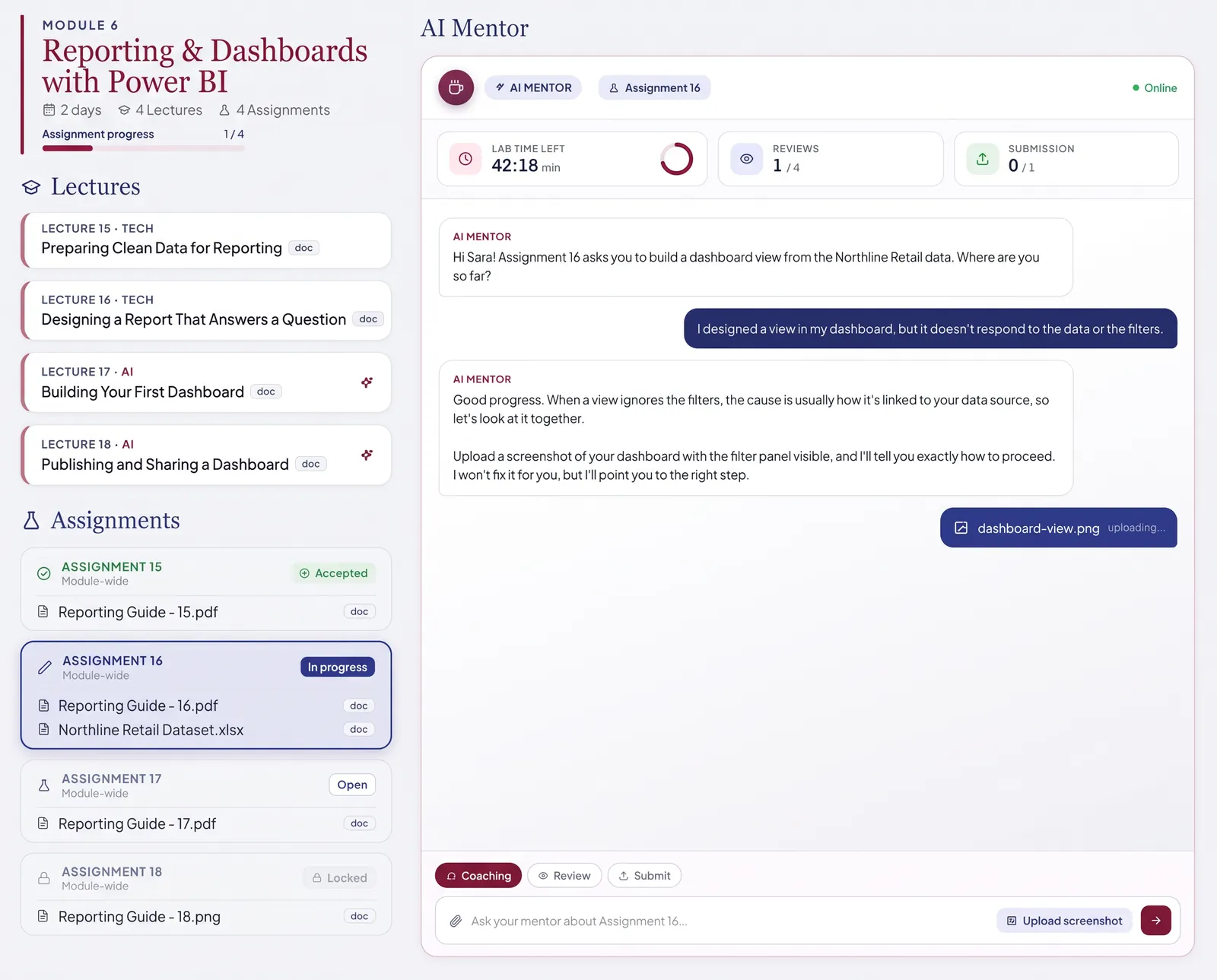This screenshot has height=980, width=1217.
Task: Click the Online status indicator
Action: tap(1155, 88)
